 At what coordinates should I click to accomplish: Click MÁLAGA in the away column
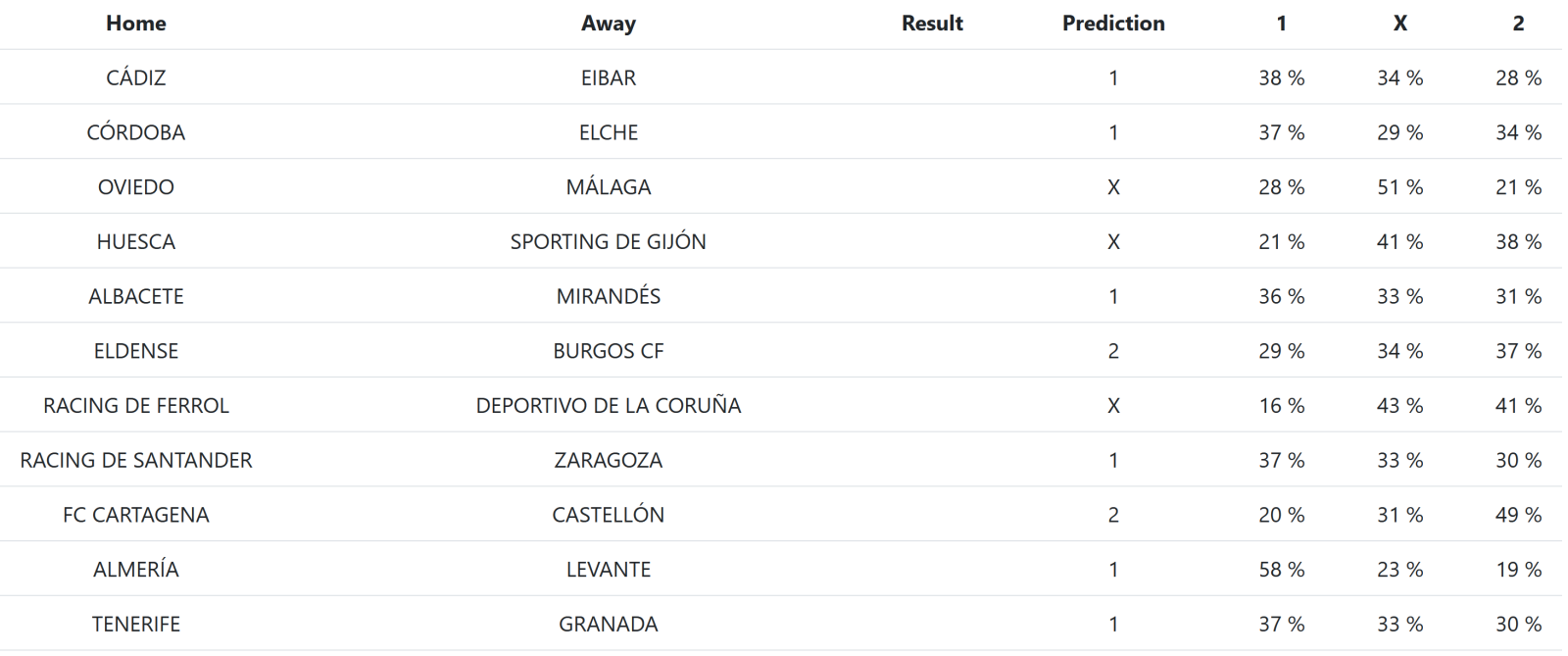coord(608,187)
